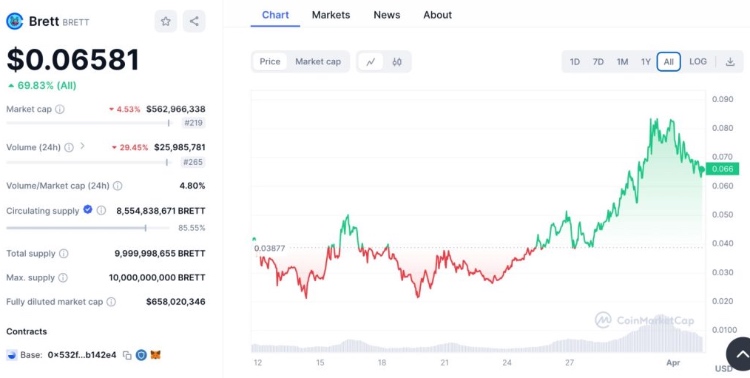Toggle LOG scale on chart

(698, 62)
